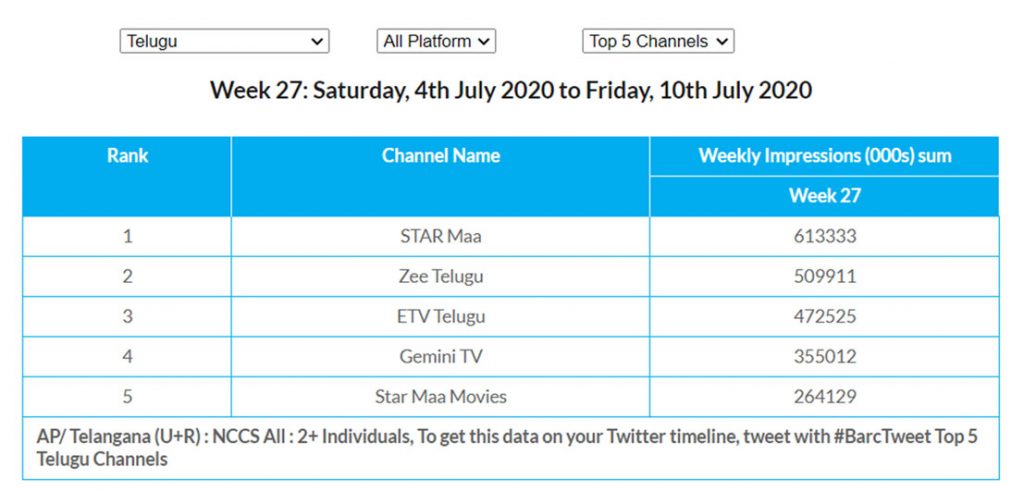The width and height of the screenshot is (1024, 492).
Task: Click the impressions value 264129
Action: [x=824, y=397]
